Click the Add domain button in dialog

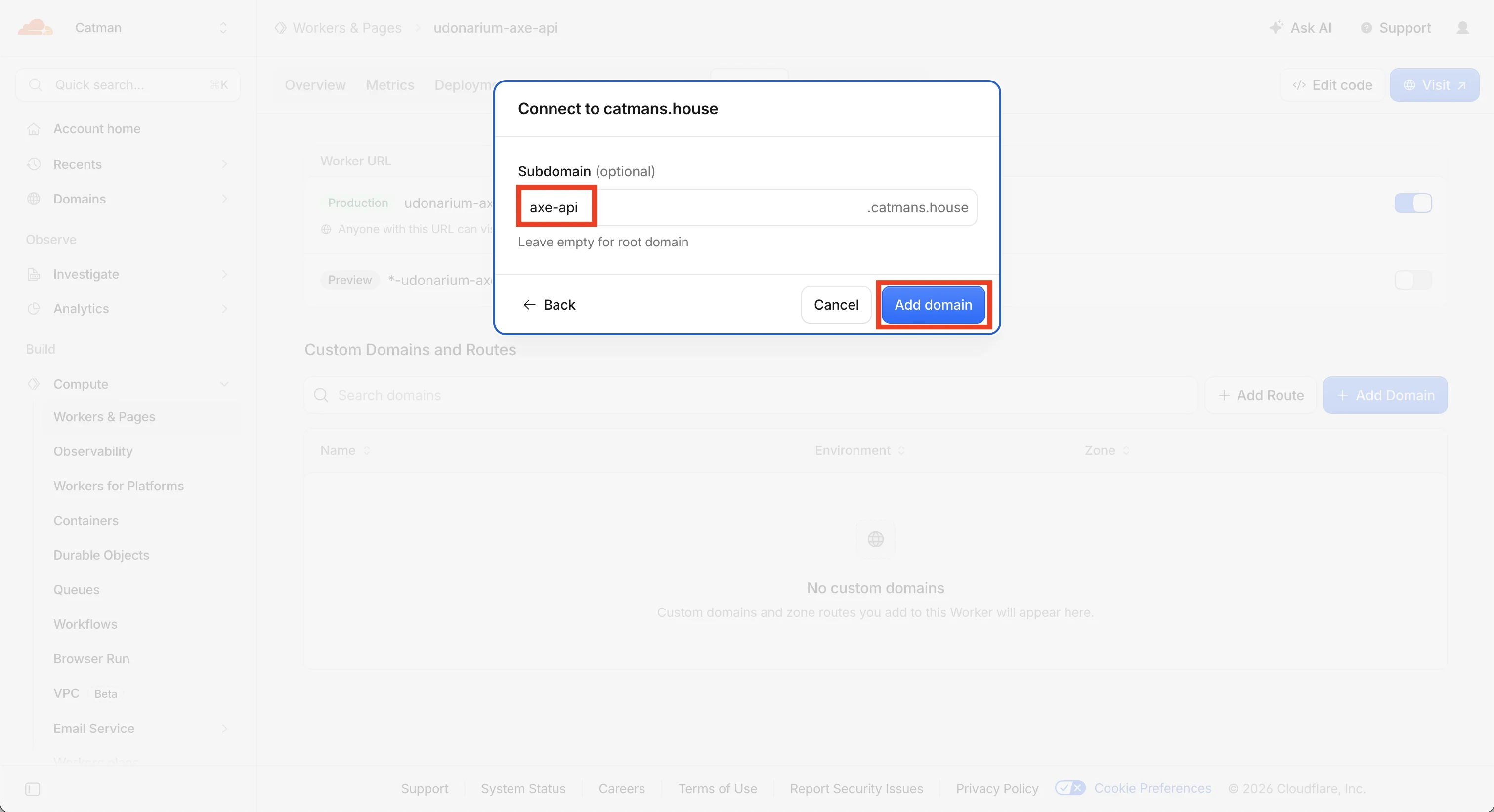[x=933, y=305]
